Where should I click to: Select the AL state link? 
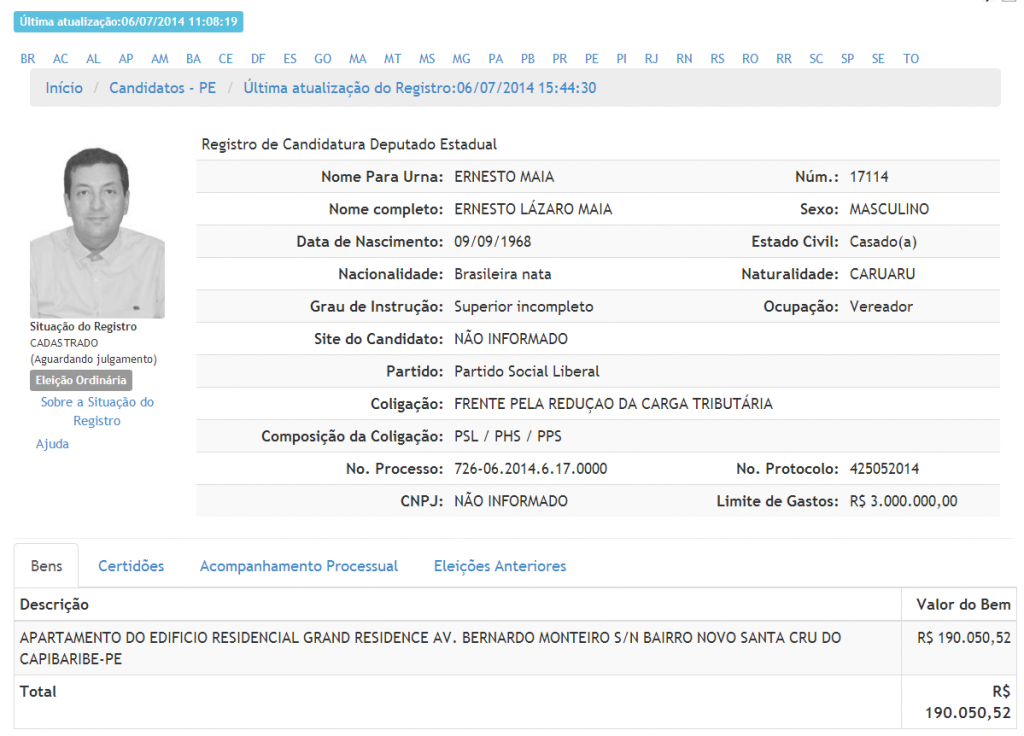[x=93, y=59]
